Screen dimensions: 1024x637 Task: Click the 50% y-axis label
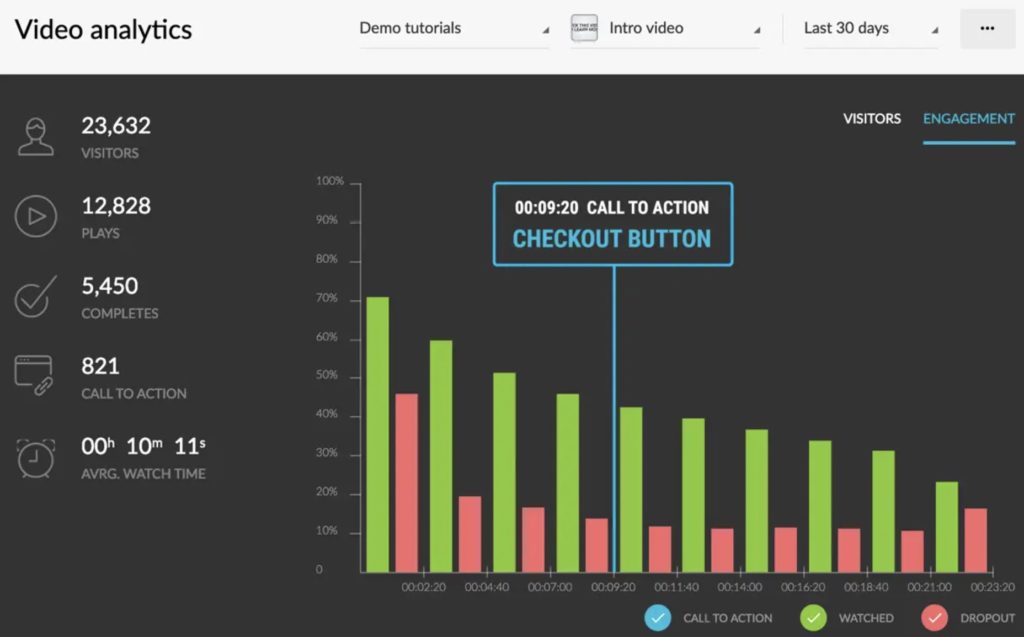pyautogui.click(x=327, y=375)
